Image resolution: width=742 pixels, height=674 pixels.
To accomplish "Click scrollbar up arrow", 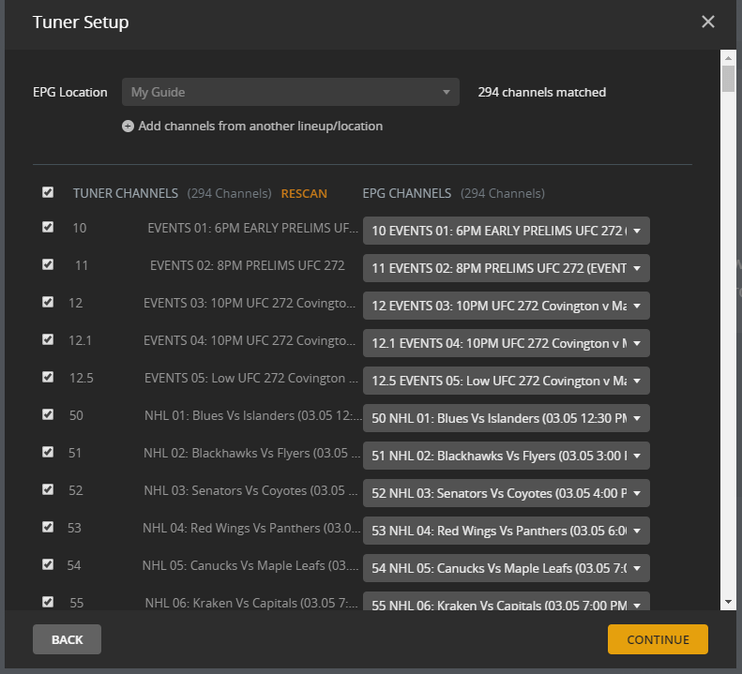I will pos(728,57).
